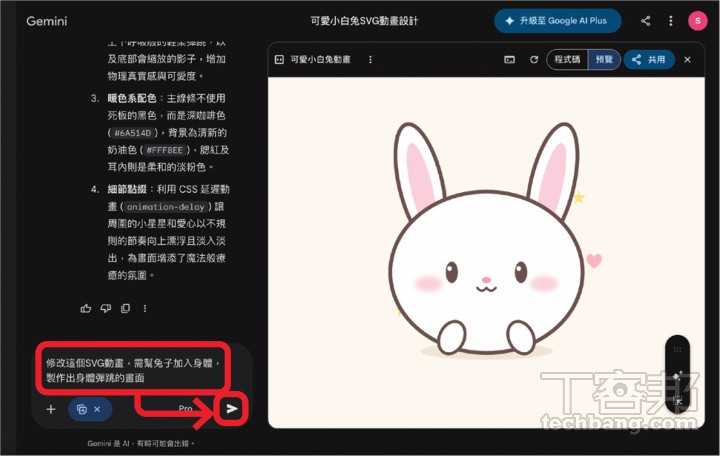Open the share conversation icon in header

click(646, 21)
